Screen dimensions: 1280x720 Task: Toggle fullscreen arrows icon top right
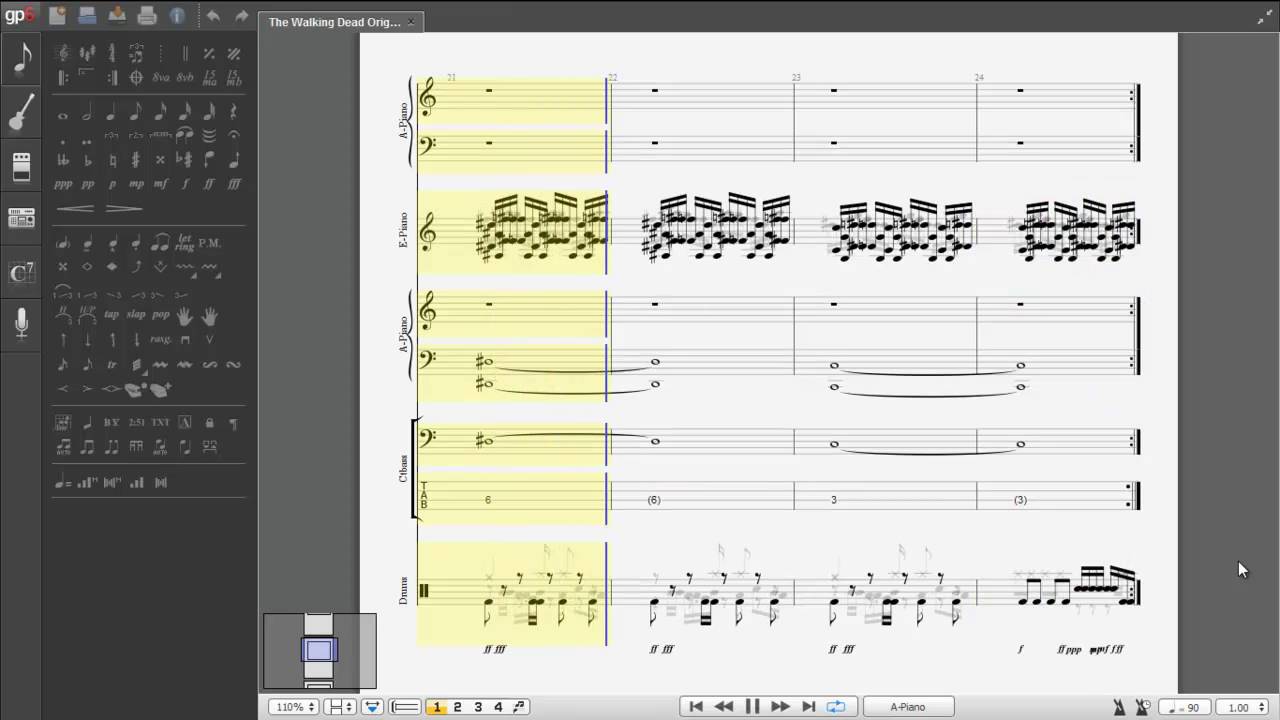1264,17
